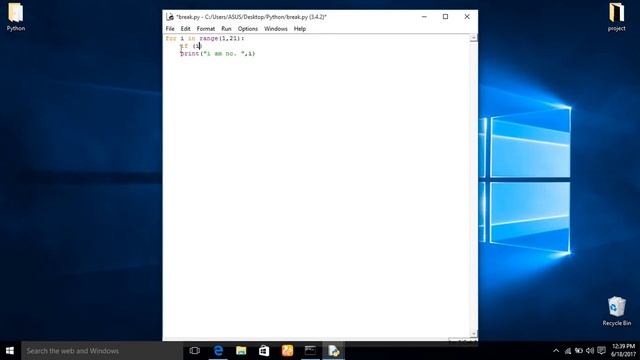
Task: Show hidden system tray icons
Action: [556, 351]
